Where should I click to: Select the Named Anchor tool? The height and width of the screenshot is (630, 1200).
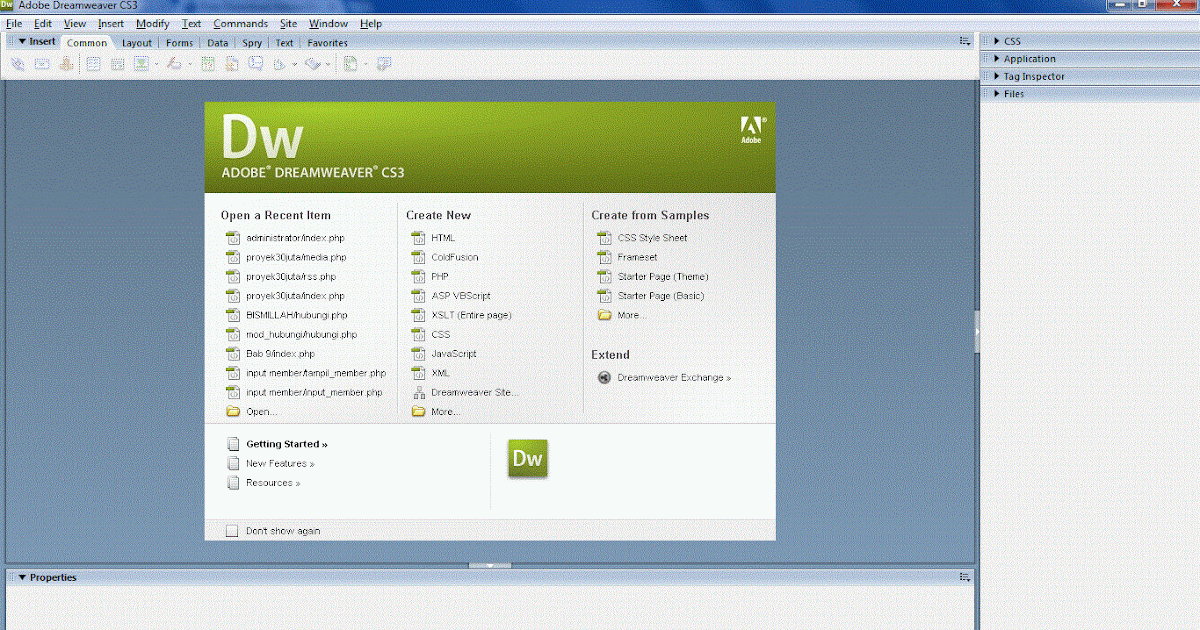(x=66, y=63)
